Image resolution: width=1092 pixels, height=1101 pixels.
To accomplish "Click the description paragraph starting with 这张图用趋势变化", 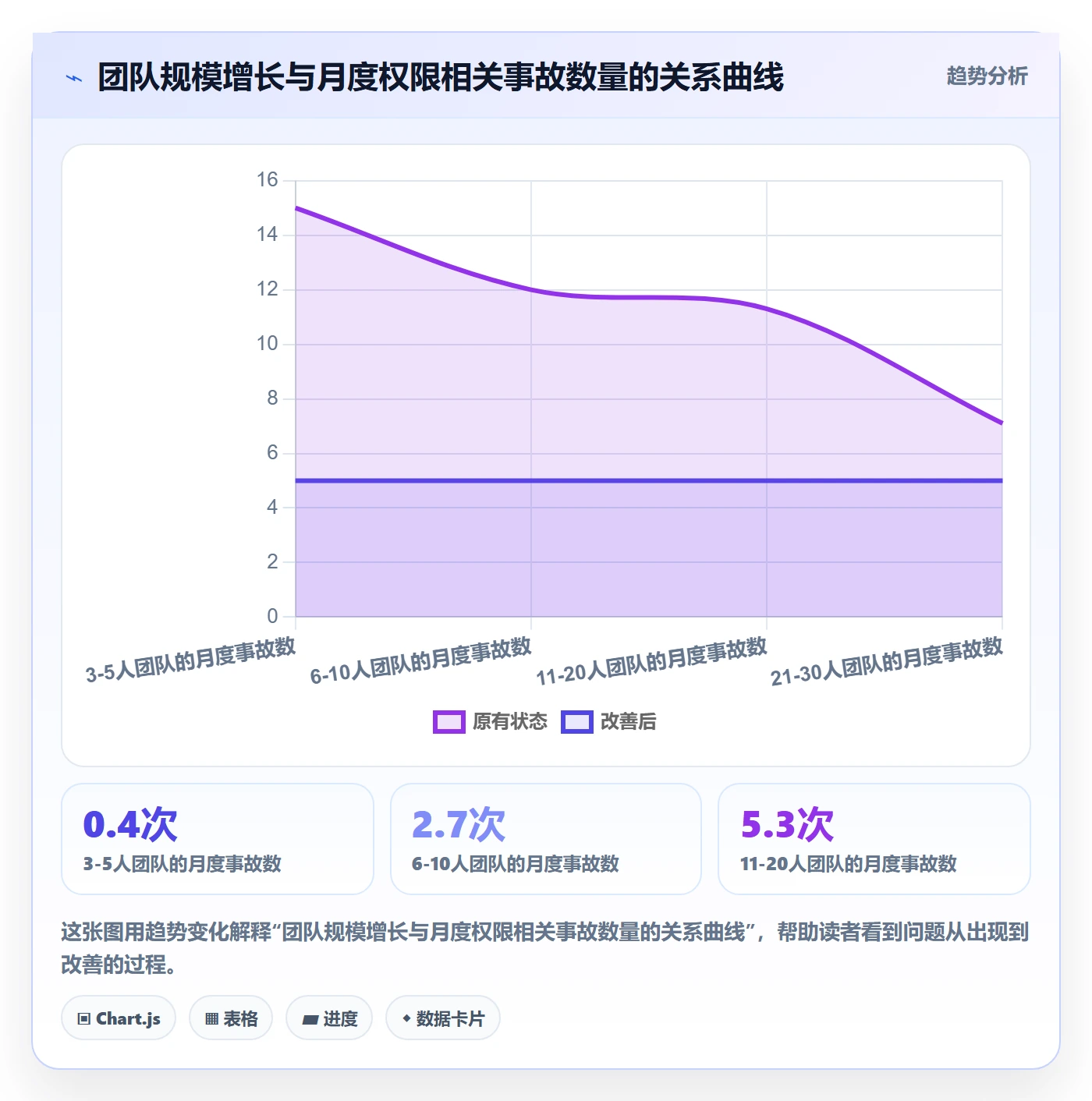I will click(545, 948).
